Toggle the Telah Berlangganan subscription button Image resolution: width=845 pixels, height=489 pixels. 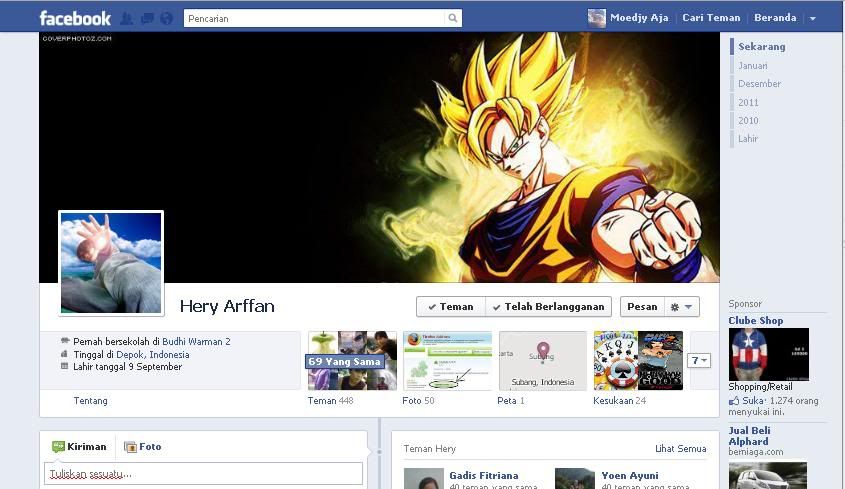[x=548, y=307]
